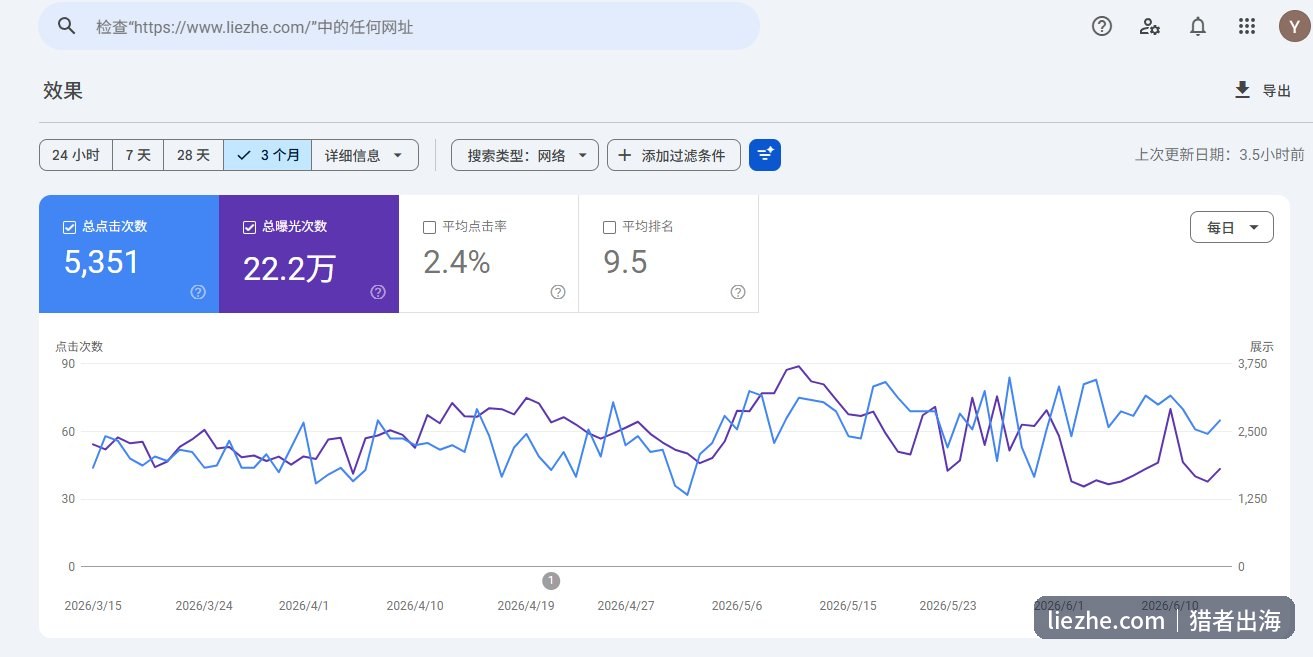
Task: Open 详细信息 date dropdown
Action: coord(365,155)
